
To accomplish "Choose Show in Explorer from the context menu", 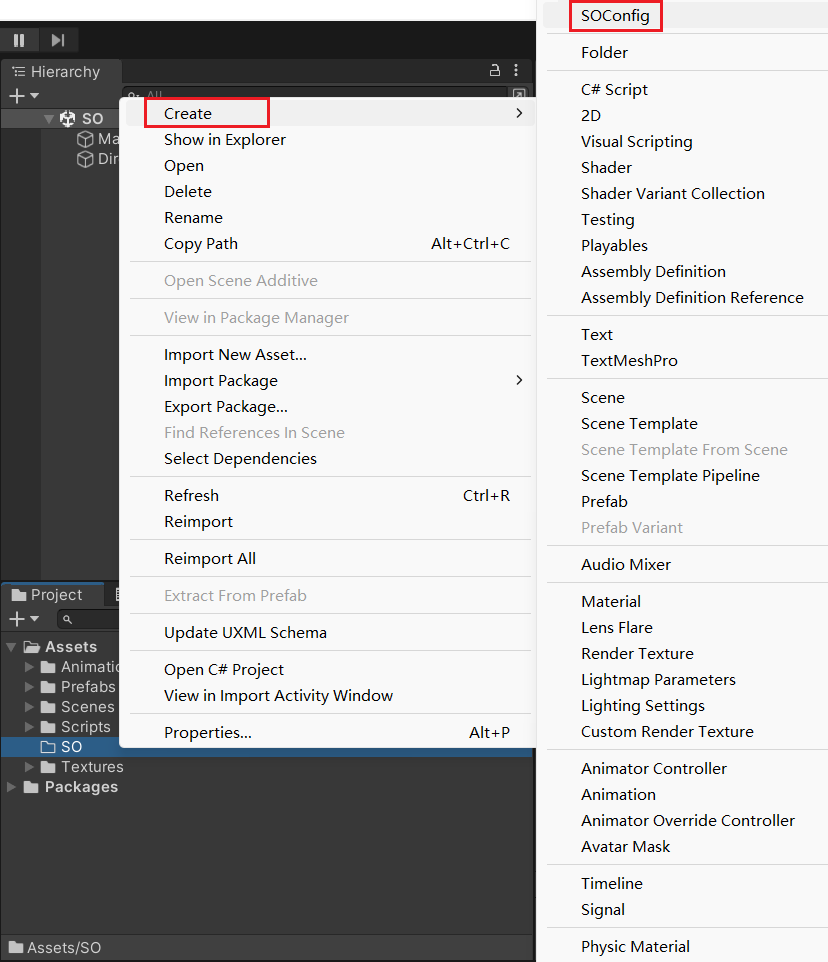I will coord(225,139).
